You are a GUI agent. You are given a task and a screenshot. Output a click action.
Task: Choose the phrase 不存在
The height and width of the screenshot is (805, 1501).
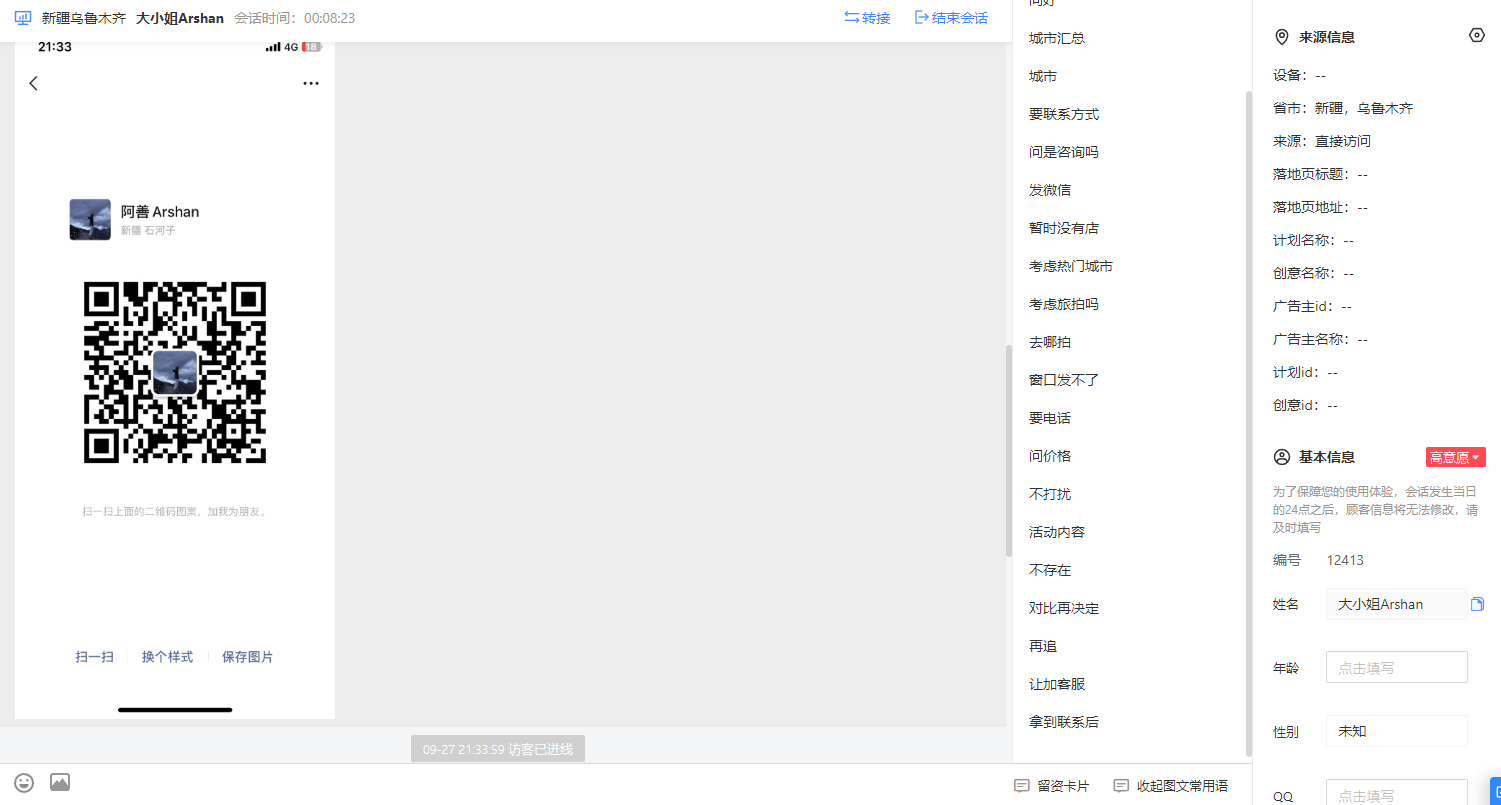coord(1050,570)
